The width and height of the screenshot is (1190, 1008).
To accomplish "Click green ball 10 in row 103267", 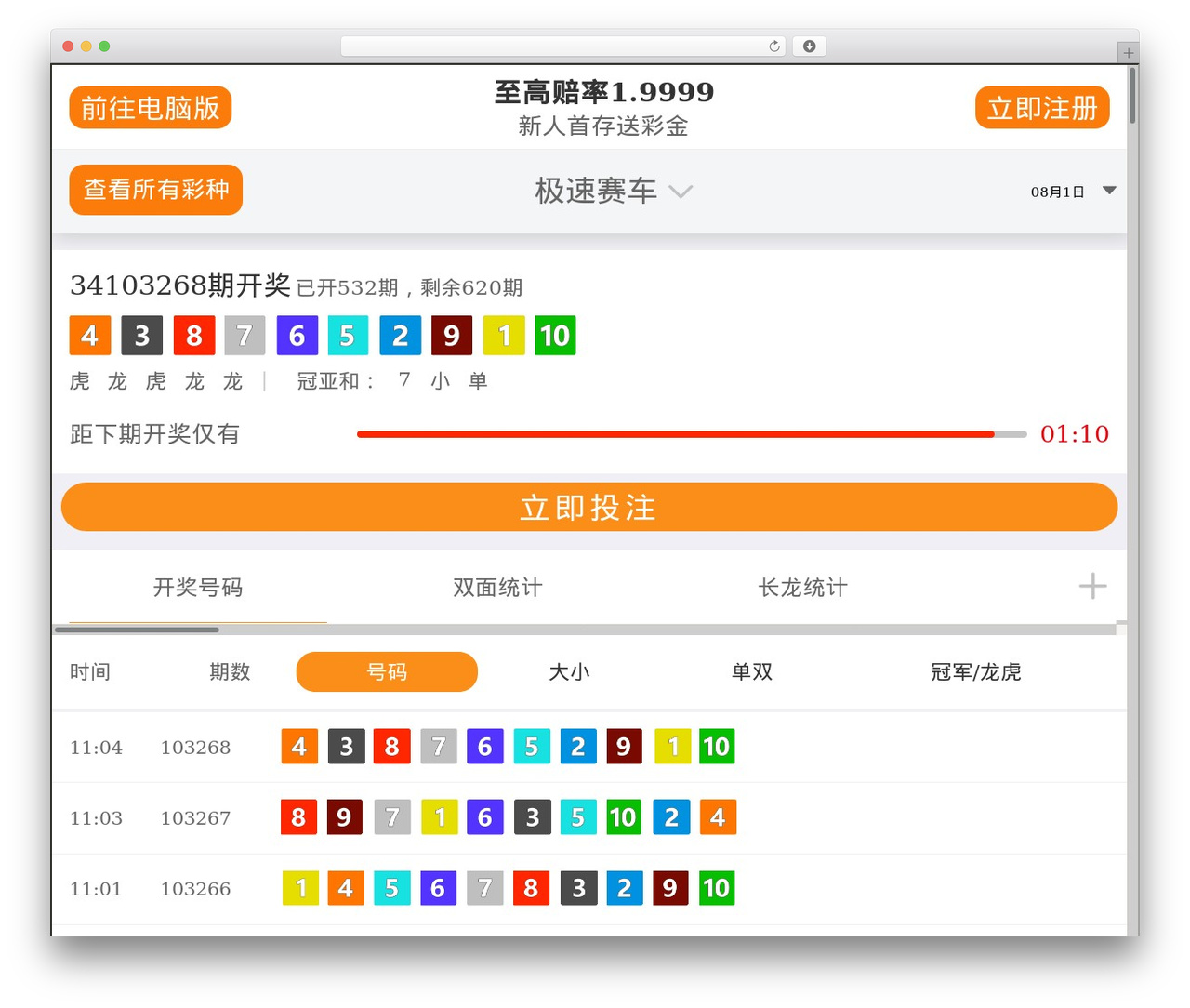I will tap(624, 817).
